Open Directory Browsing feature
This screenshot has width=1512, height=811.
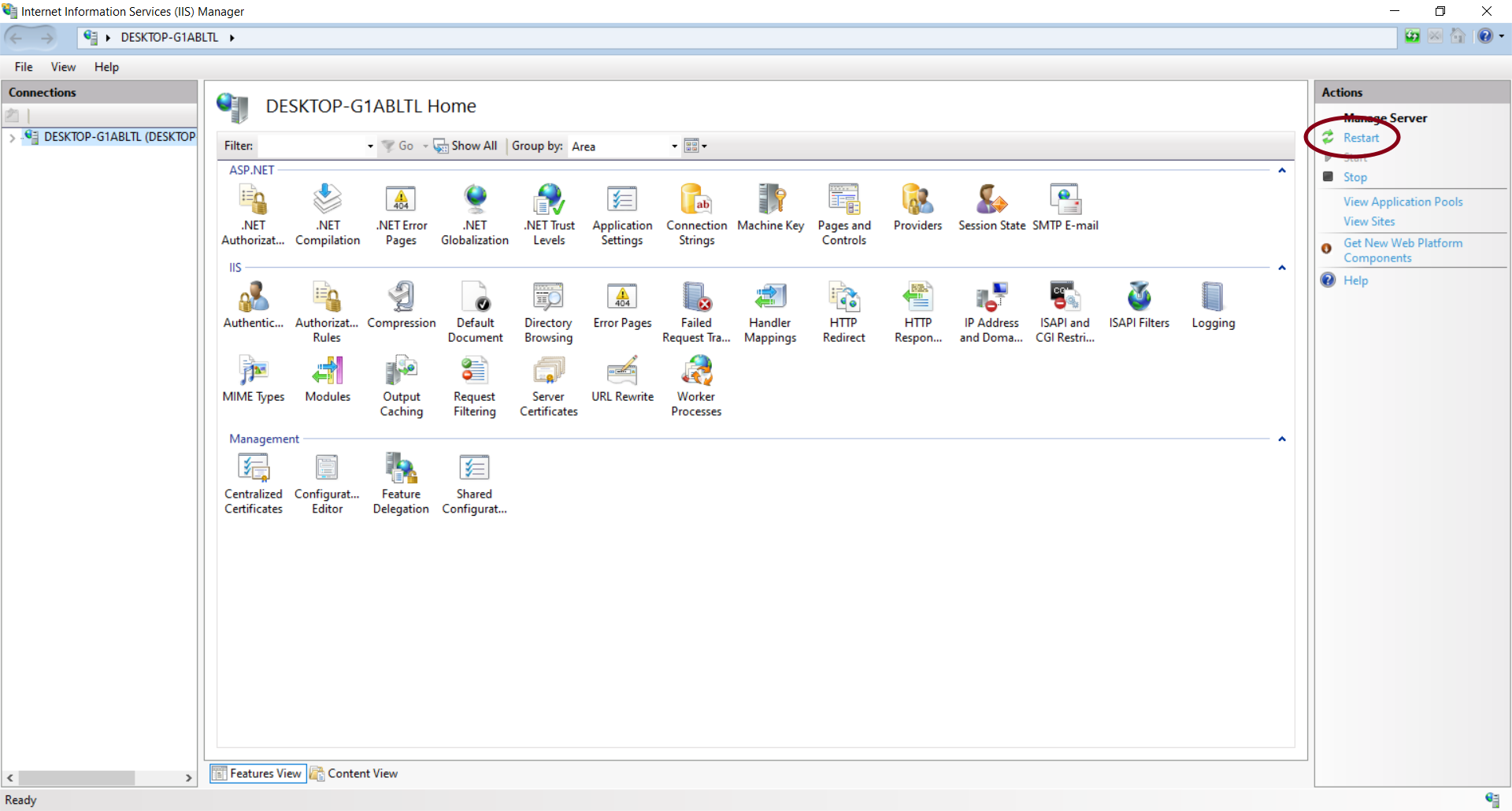pos(548,313)
